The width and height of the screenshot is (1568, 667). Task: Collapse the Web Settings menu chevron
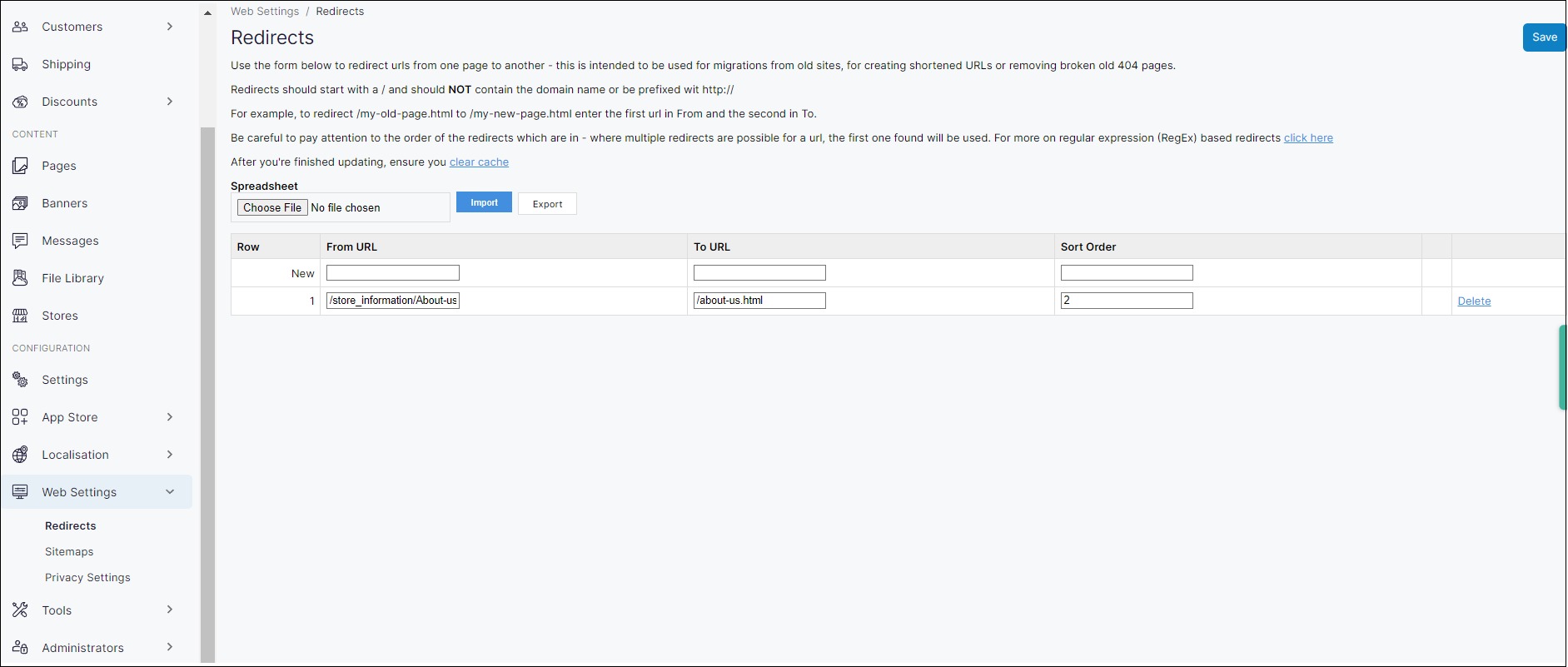[170, 492]
